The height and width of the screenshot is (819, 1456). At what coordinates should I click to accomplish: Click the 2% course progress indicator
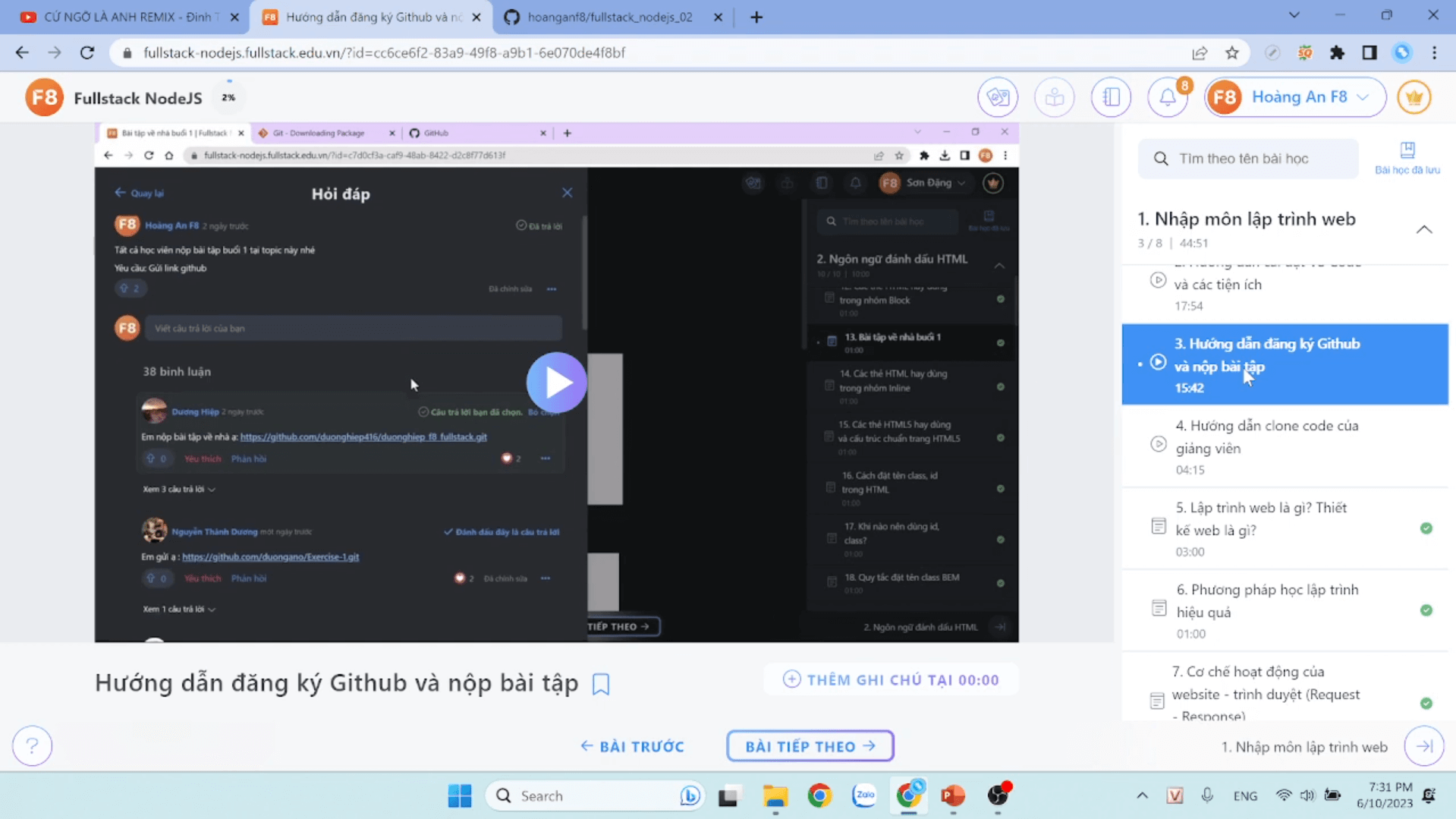[x=228, y=97]
